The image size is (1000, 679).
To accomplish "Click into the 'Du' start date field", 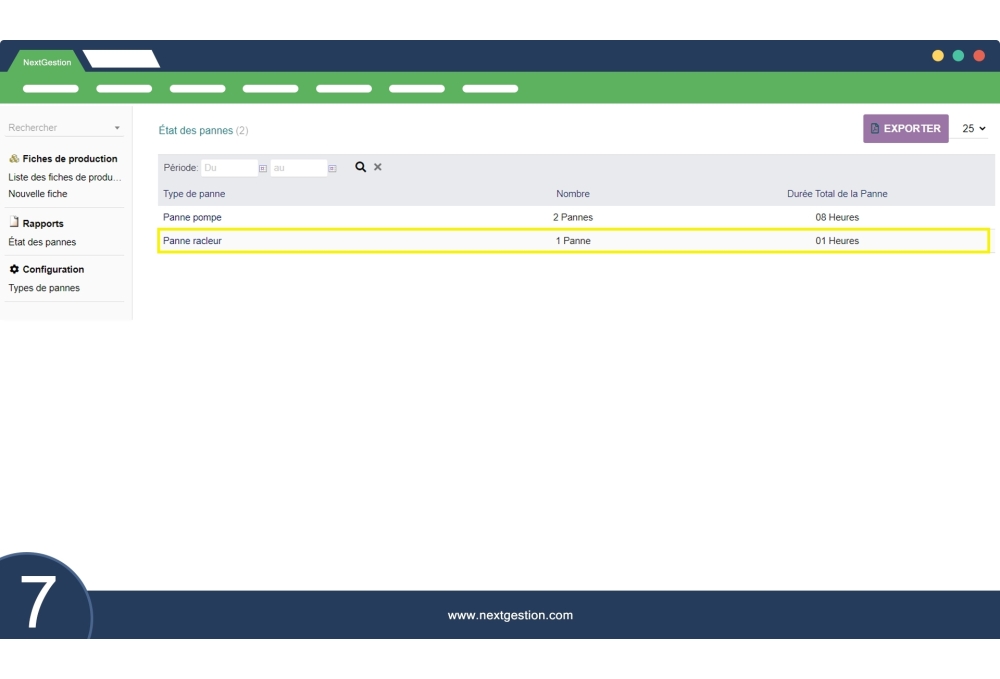I will [229, 168].
